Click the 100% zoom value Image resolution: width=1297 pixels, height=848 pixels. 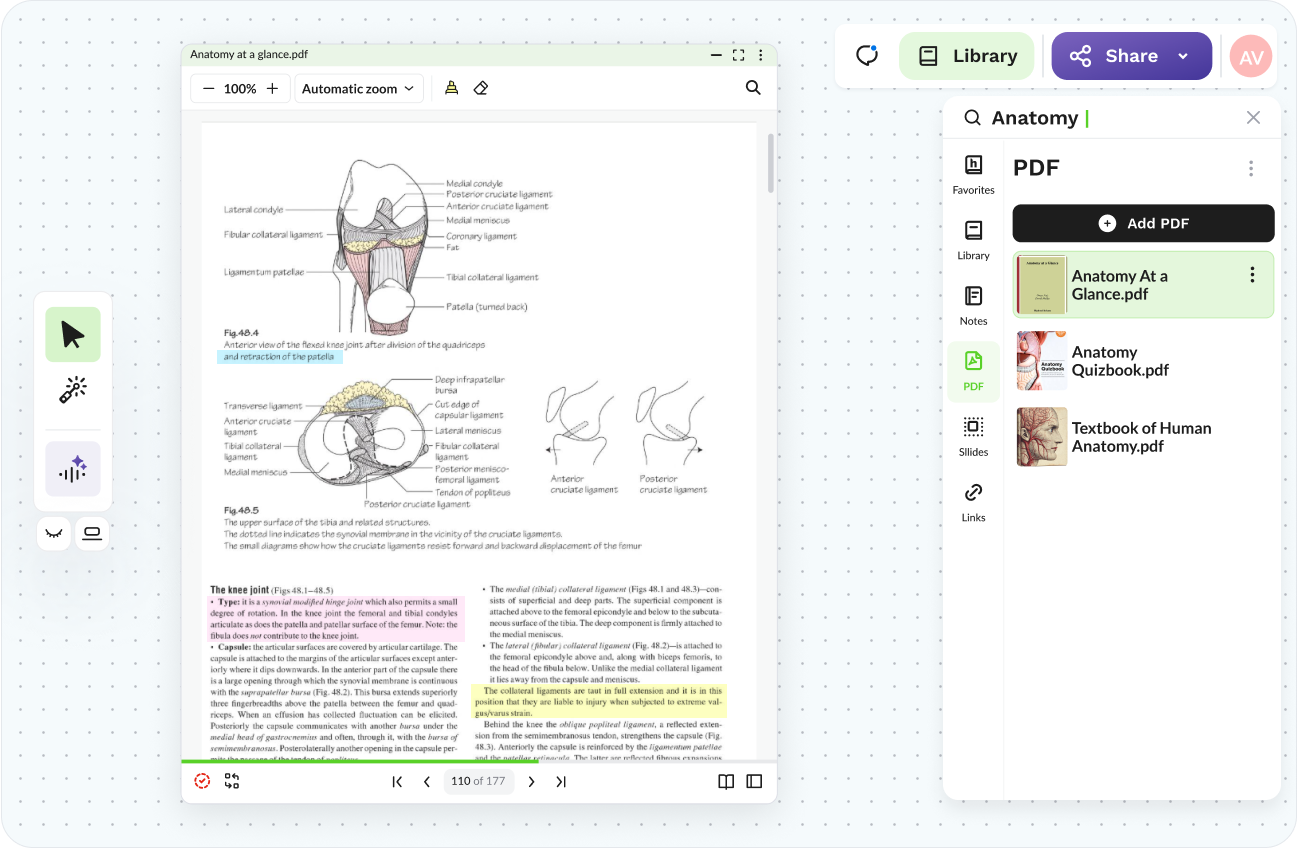[240, 89]
